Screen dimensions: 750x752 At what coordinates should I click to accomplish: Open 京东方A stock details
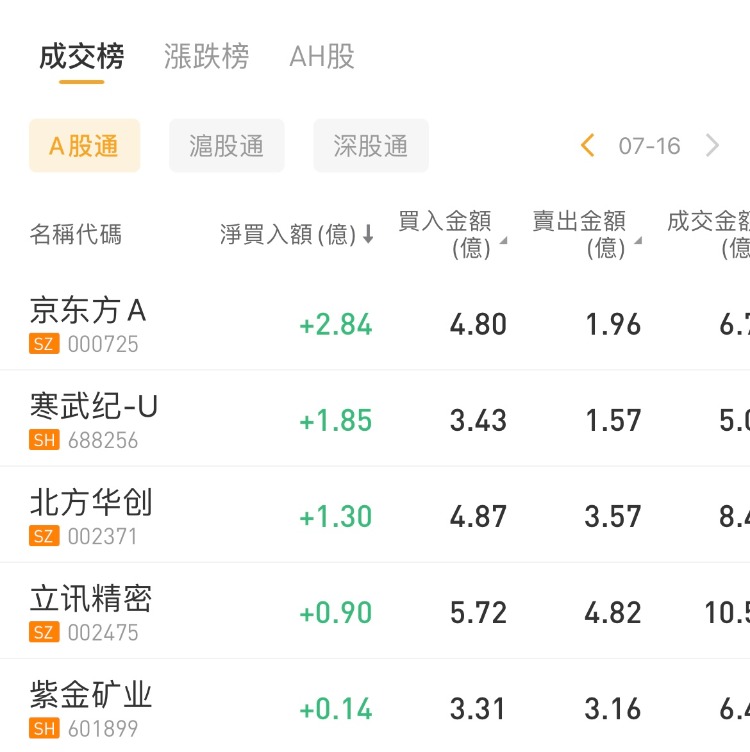pos(88,311)
